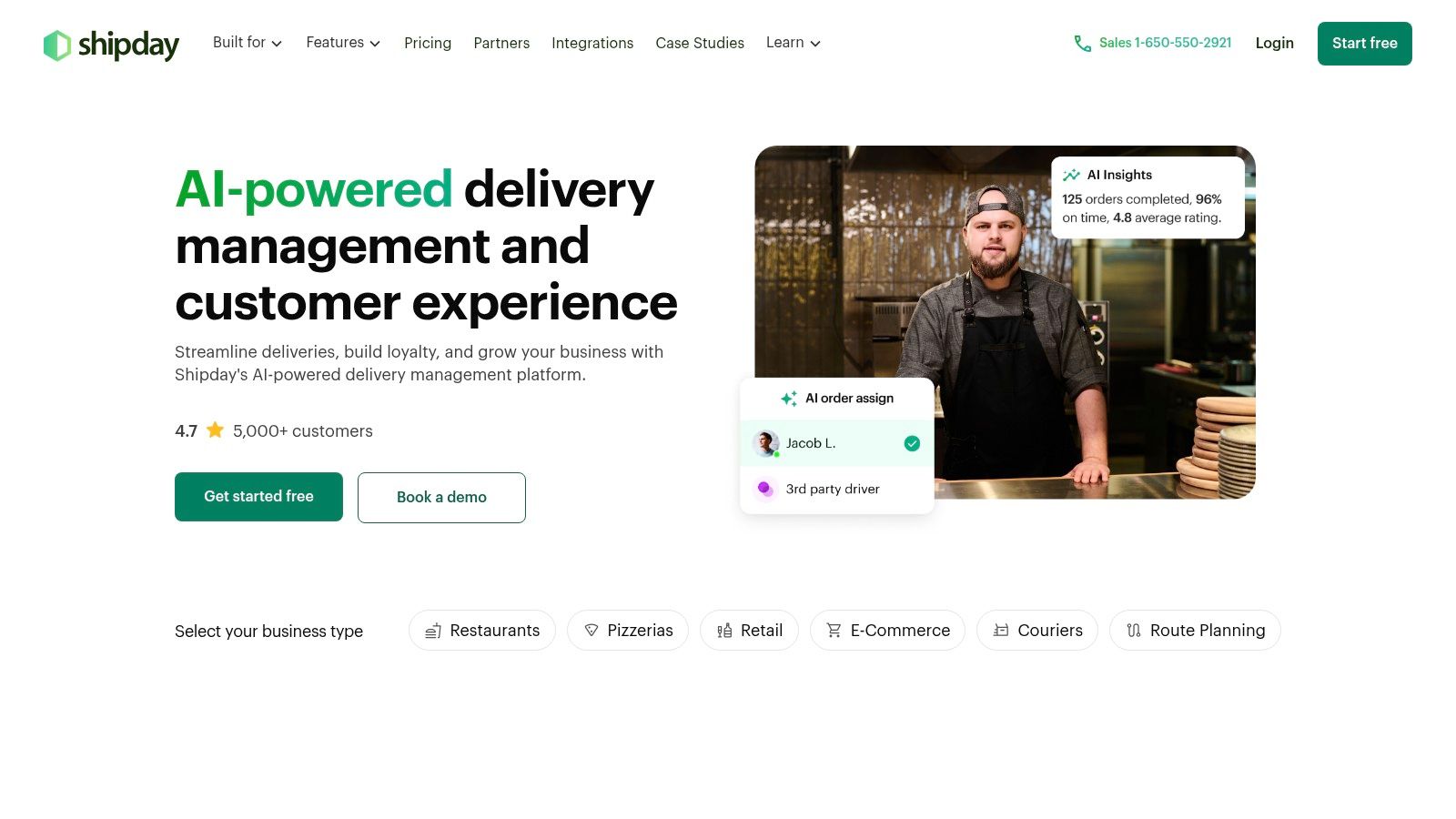1456x819 pixels.
Task: Click the Shipday logo icon
Action: click(x=56, y=45)
